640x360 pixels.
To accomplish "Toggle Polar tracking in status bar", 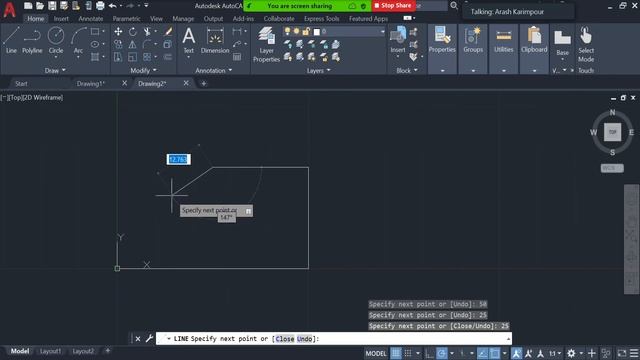I will pos(441,353).
